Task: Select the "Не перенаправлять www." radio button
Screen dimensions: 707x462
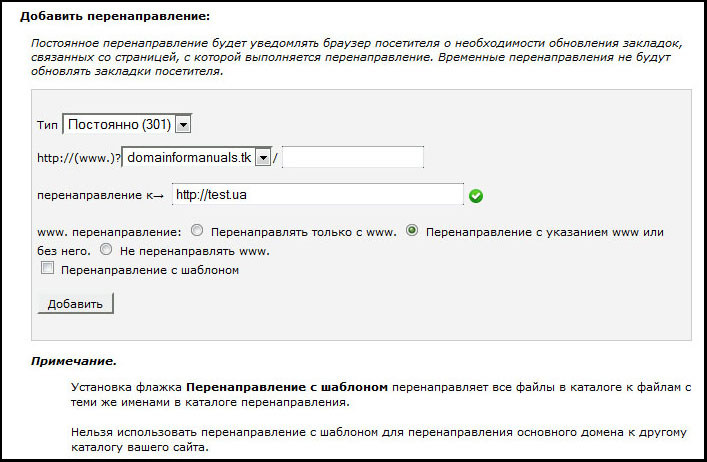Action: [106, 249]
